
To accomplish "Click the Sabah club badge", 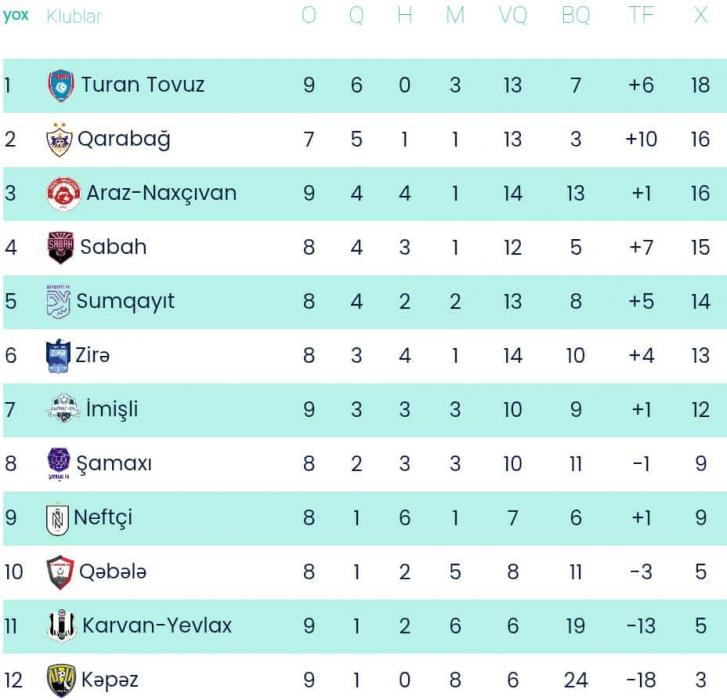I will pyautogui.click(x=61, y=247).
